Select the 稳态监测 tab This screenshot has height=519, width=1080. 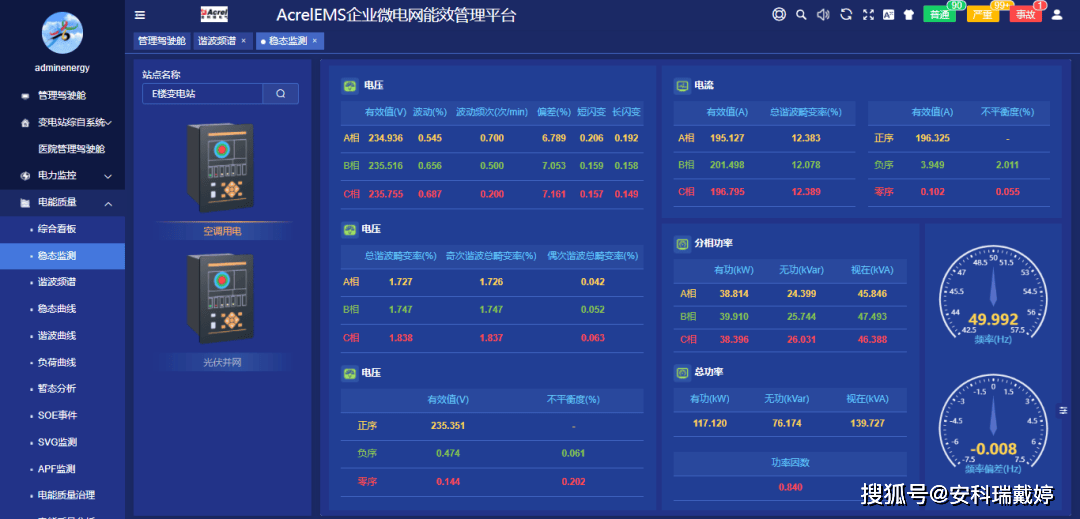(x=288, y=41)
